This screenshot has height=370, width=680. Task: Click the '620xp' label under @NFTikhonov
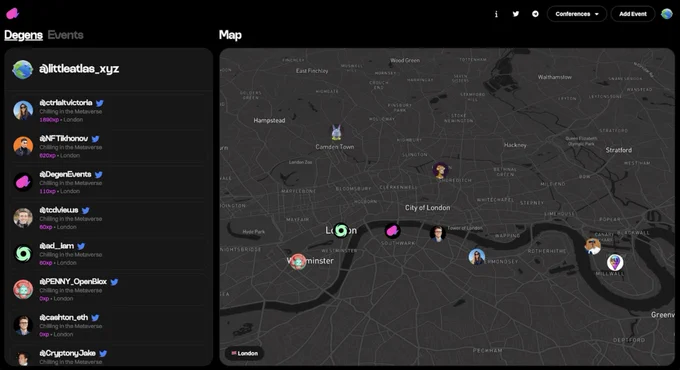[47, 155]
